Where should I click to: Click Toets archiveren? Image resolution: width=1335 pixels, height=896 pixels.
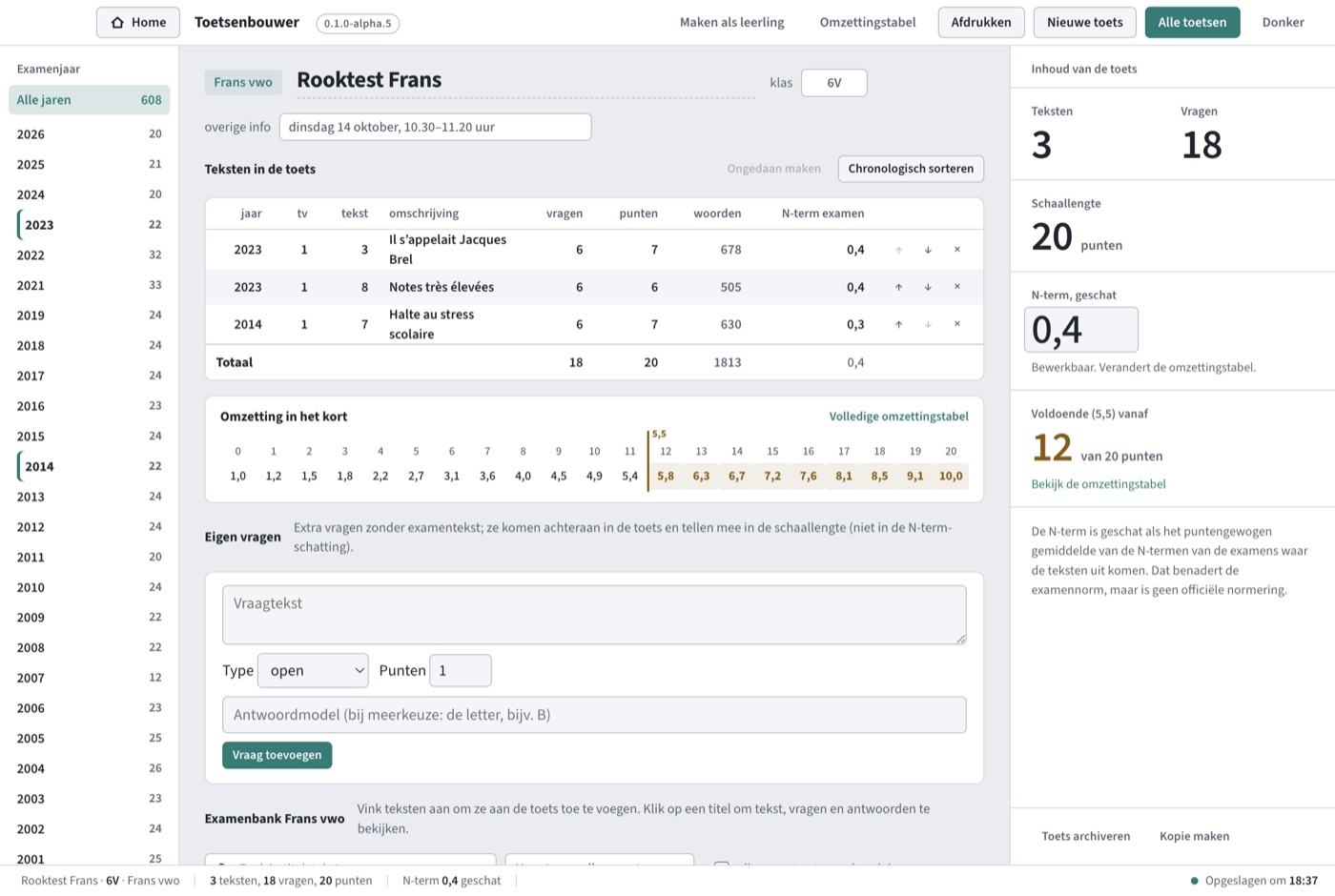pyautogui.click(x=1086, y=836)
